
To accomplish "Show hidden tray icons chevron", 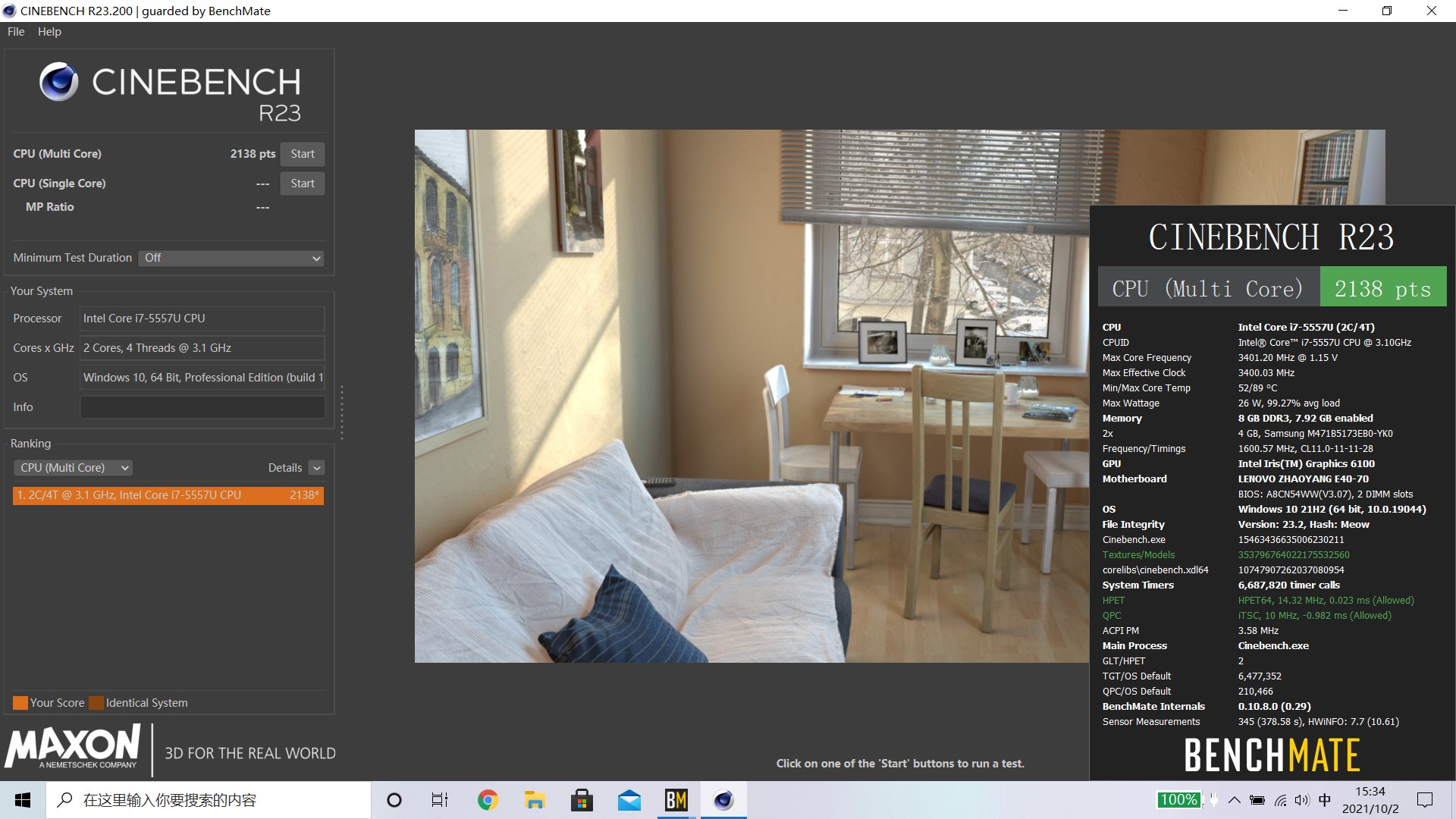I will pyautogui.click(x=1235, y=800).
